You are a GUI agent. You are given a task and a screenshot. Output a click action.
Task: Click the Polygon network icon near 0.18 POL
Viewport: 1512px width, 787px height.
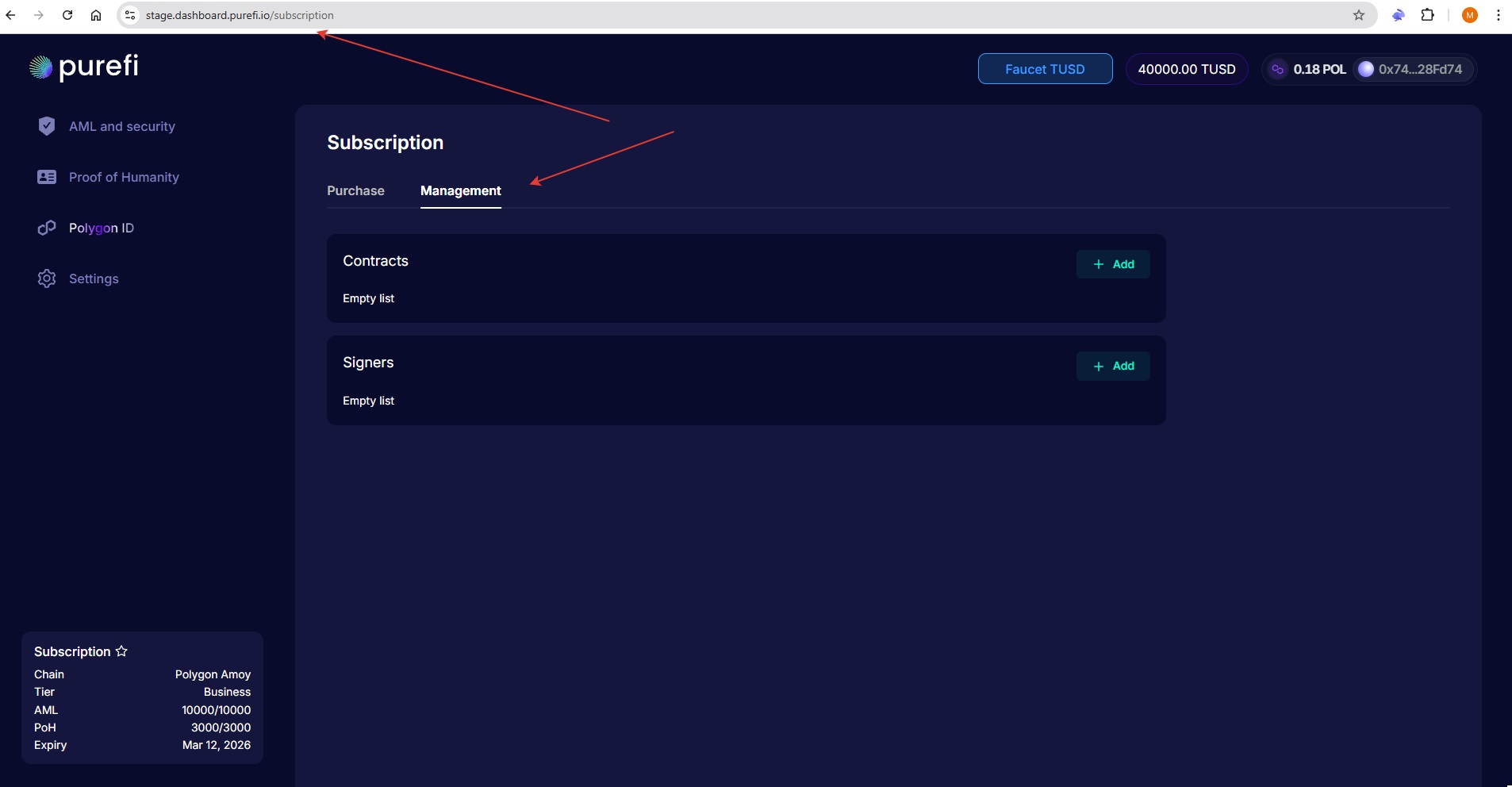[1277, 69]
